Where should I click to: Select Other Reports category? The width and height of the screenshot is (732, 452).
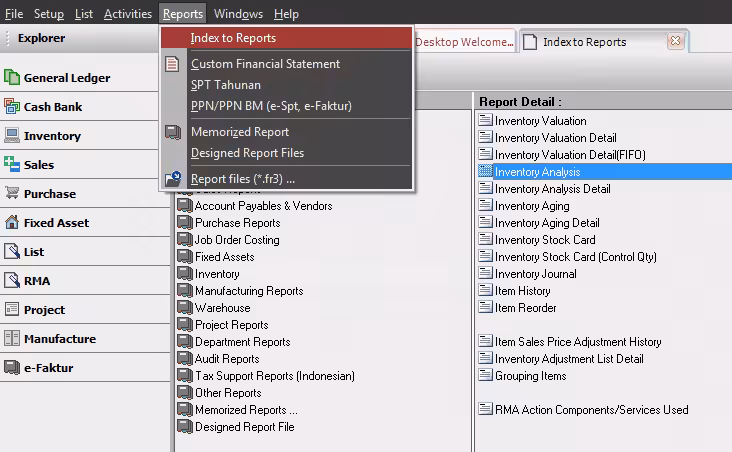tap(228, 393)
